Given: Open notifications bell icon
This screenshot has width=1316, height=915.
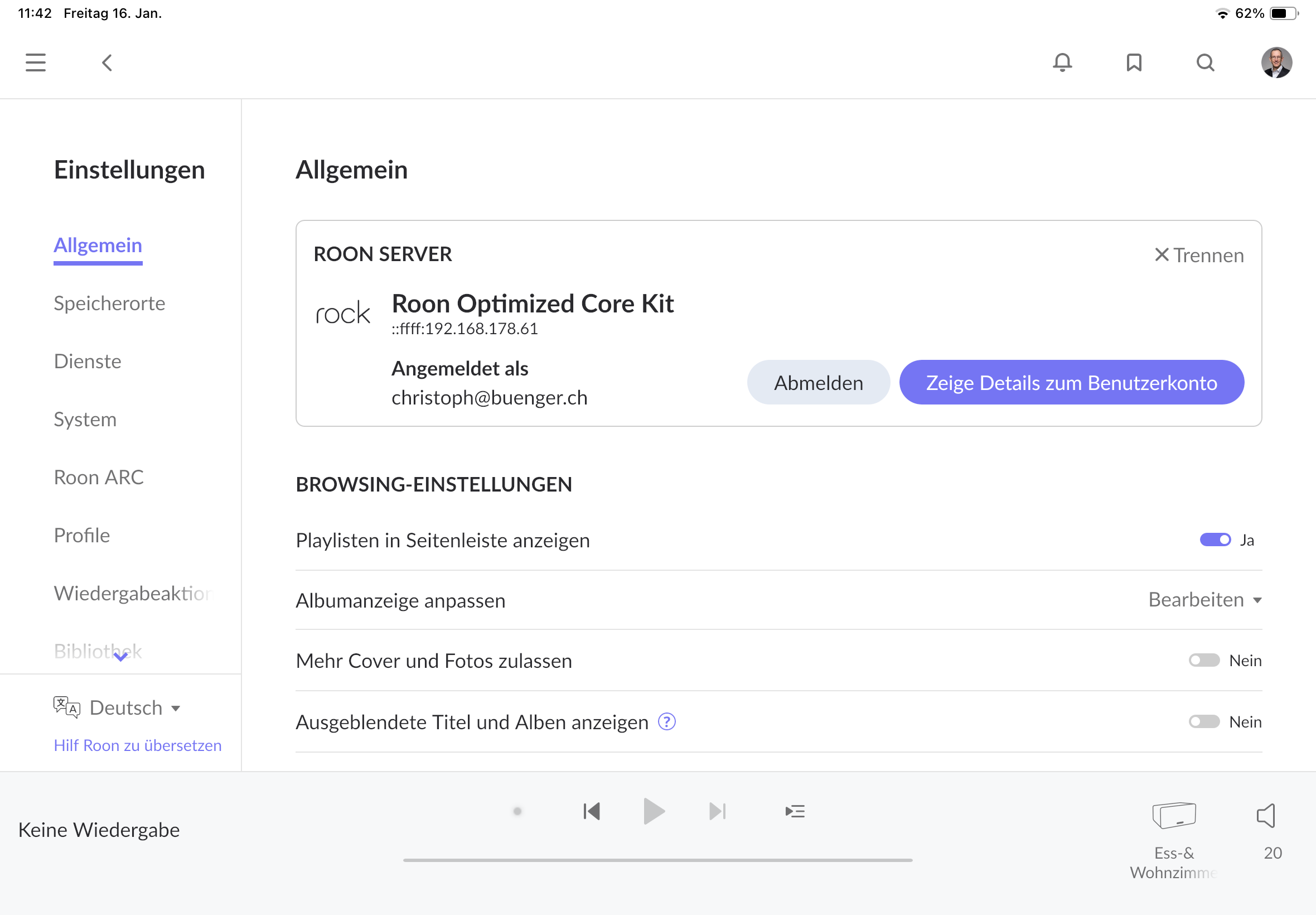Looking at the screenshot, I should coord(1062,62).
